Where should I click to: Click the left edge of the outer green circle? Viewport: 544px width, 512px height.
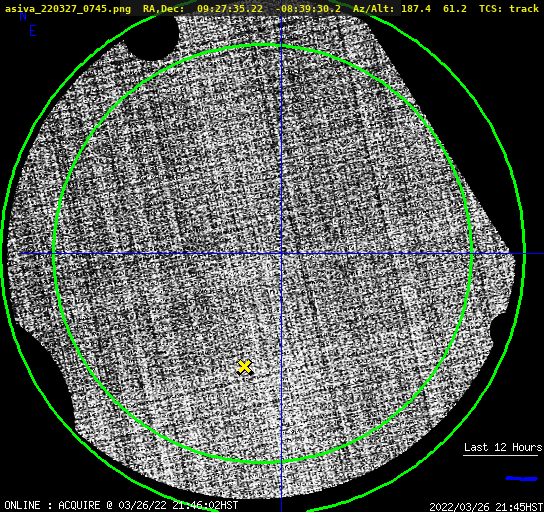coord(3,253)
